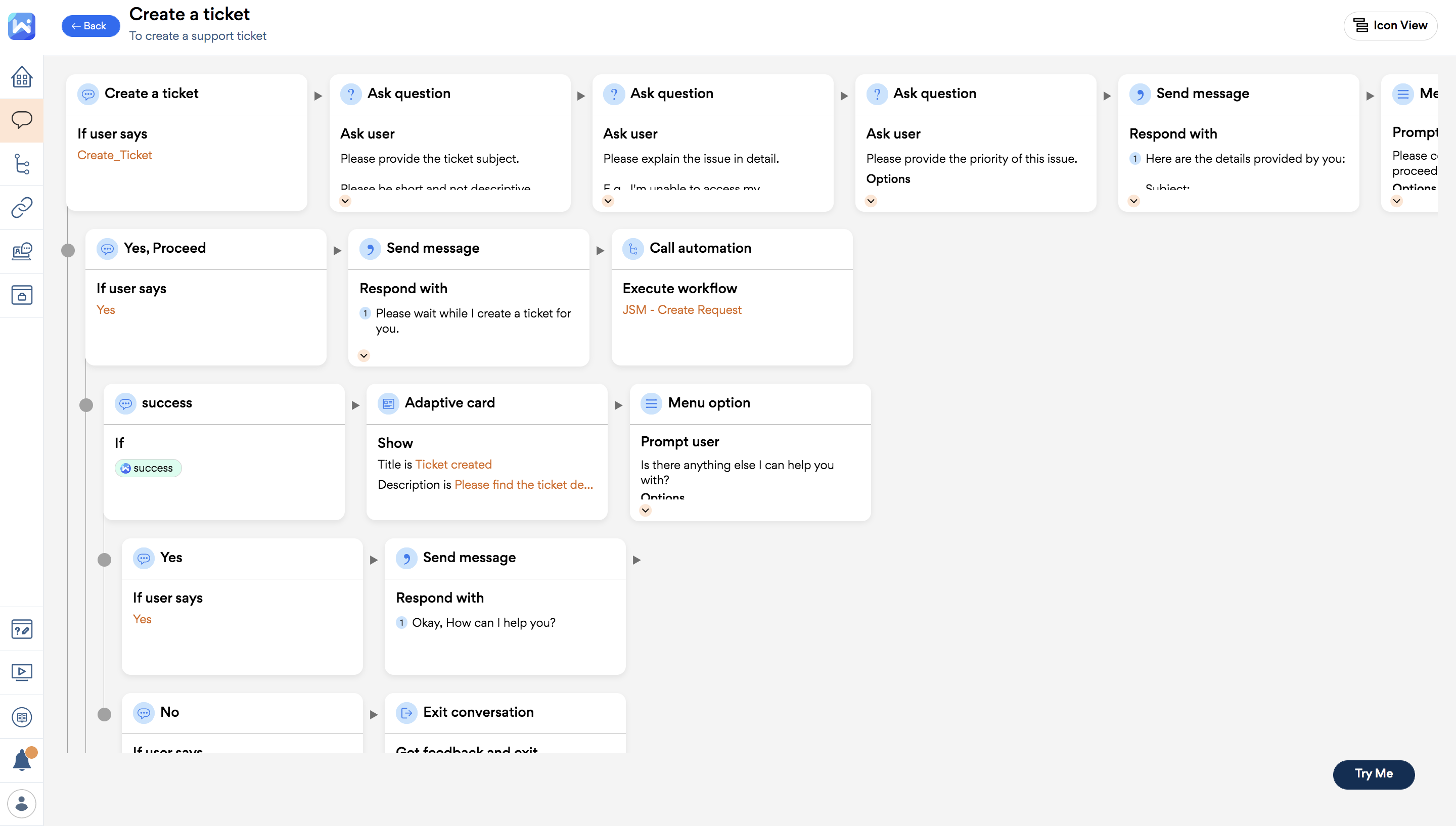The height and width of the screenshot is (826, 1456).
Task: Select the Yes, Proceed branch node dot
Action: [68, 250]
